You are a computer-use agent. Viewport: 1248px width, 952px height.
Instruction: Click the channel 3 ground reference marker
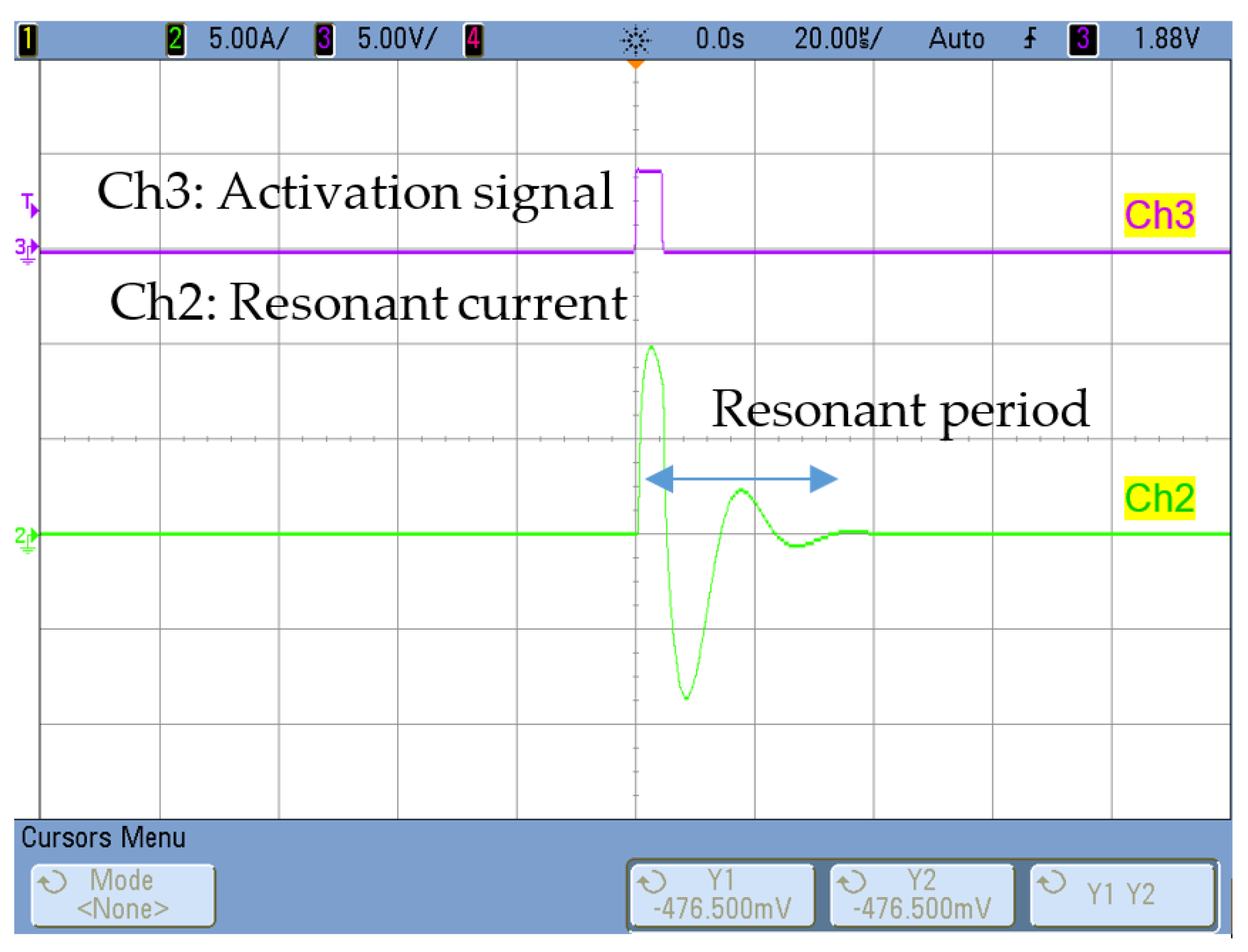[x=27, y=251]
